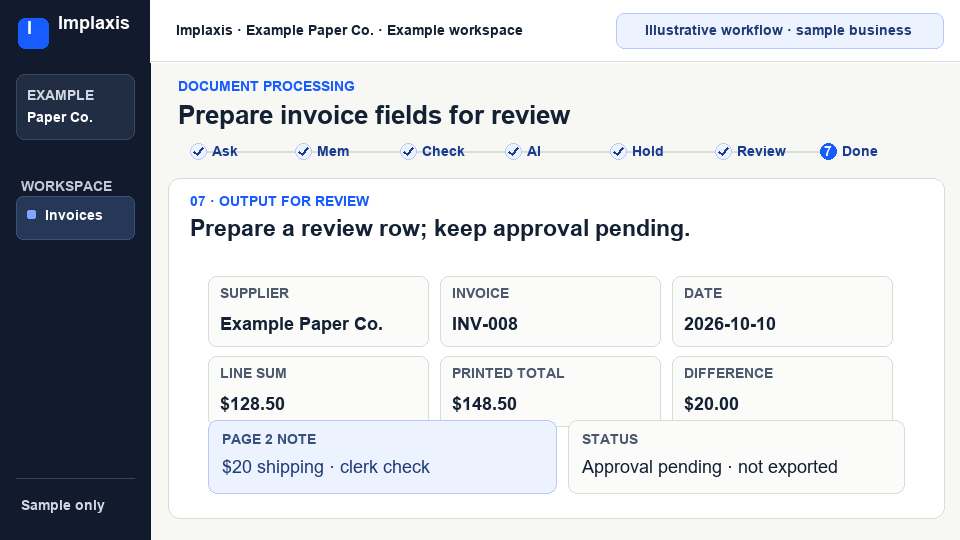Click the 'Prepare invoice fields for review' heading
The image size is (960, 540).
click(374, 115)
